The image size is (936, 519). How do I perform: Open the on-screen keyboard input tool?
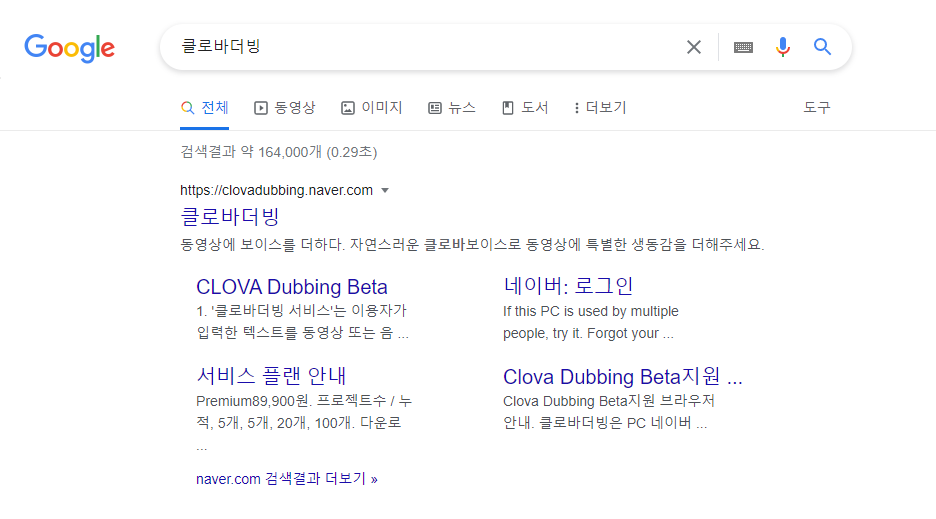743,47
